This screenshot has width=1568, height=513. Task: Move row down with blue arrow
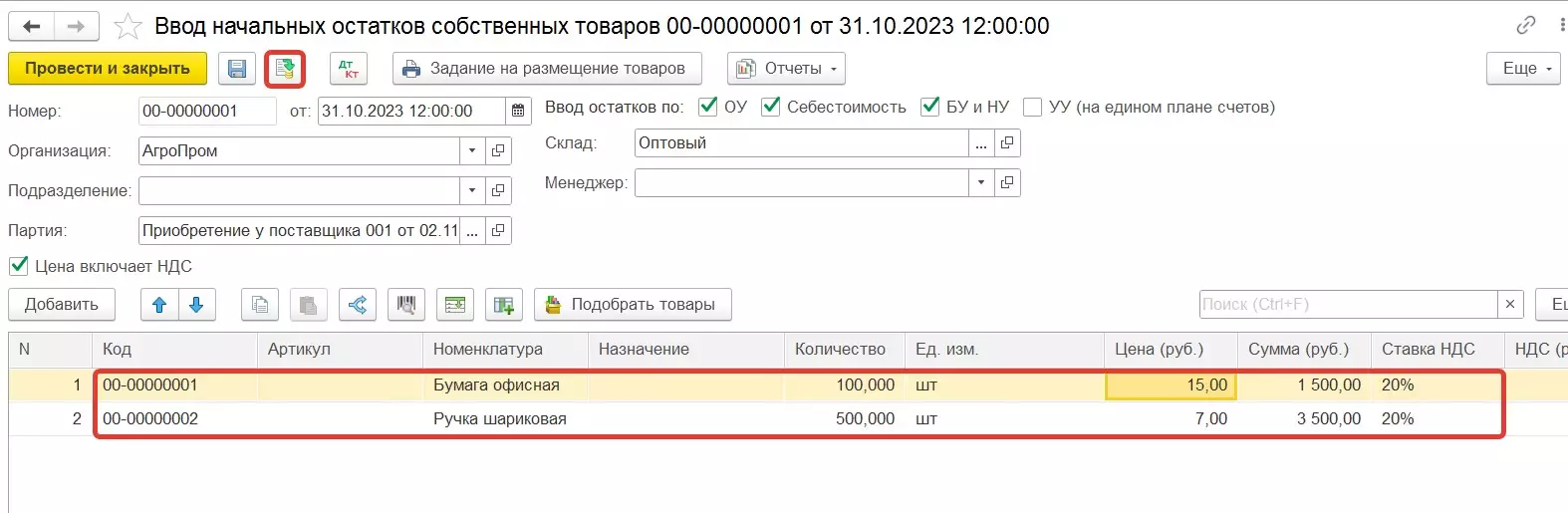[x=197, y=305]
